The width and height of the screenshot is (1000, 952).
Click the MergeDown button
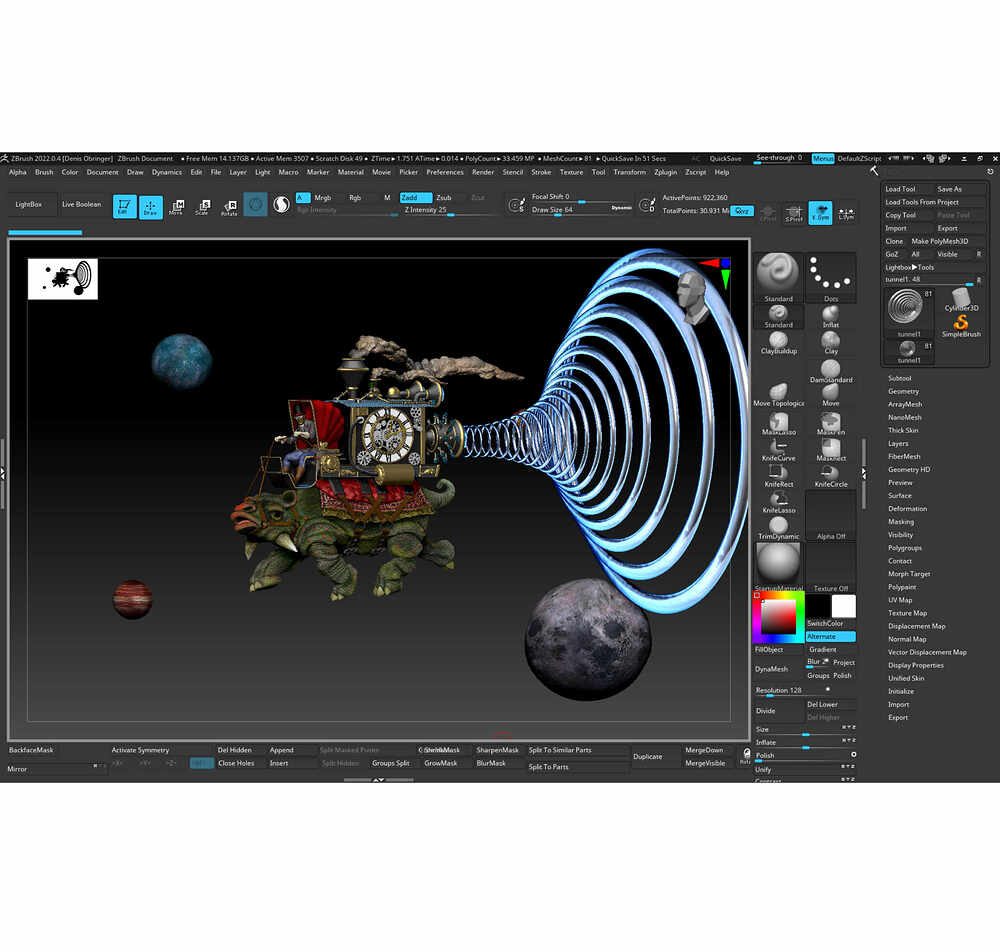[704, 750]
